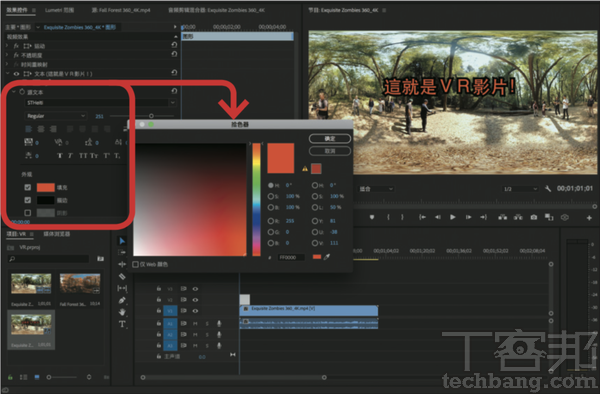Image resolution: width=600 pixels, height=394 pixels.
Task: Check the Web colors only checkbox
Action: click(x=135, y=264)
